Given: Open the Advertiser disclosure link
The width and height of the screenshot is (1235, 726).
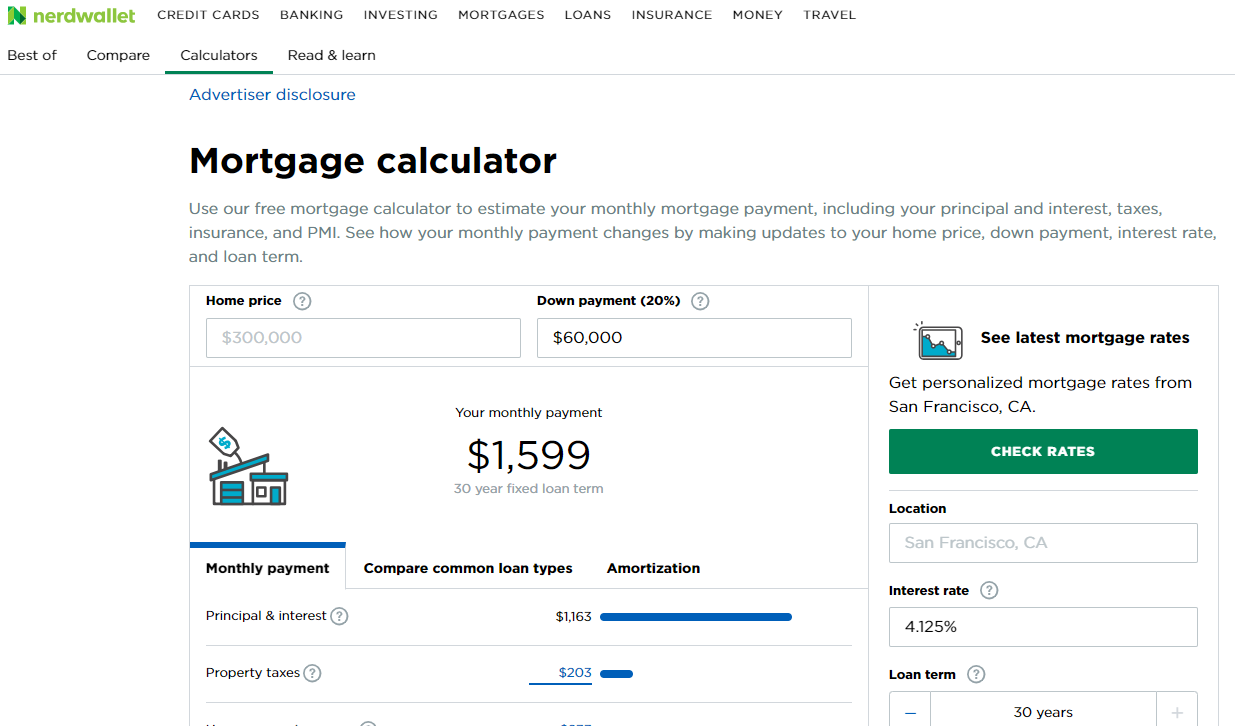Looking at the screenshot, I should (x=272, y=95).
